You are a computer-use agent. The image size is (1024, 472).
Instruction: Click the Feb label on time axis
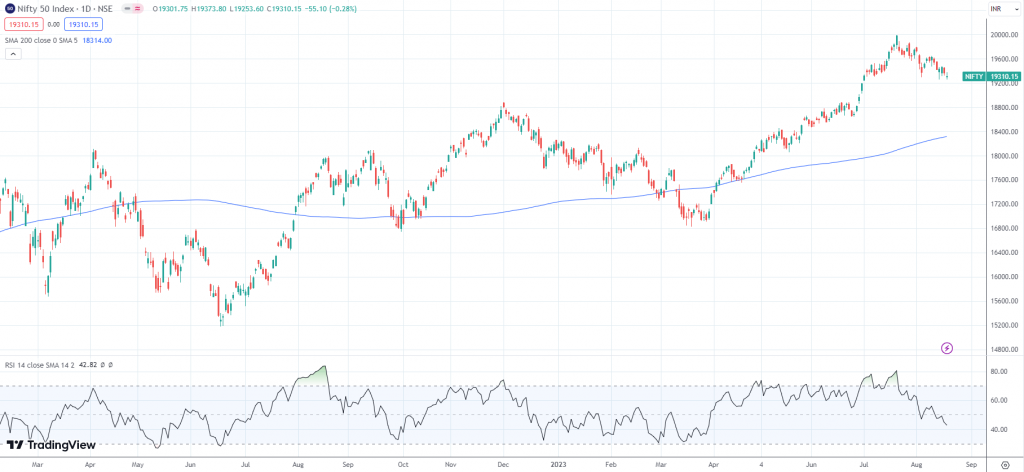pyautogui.click(x=611, y=465)
